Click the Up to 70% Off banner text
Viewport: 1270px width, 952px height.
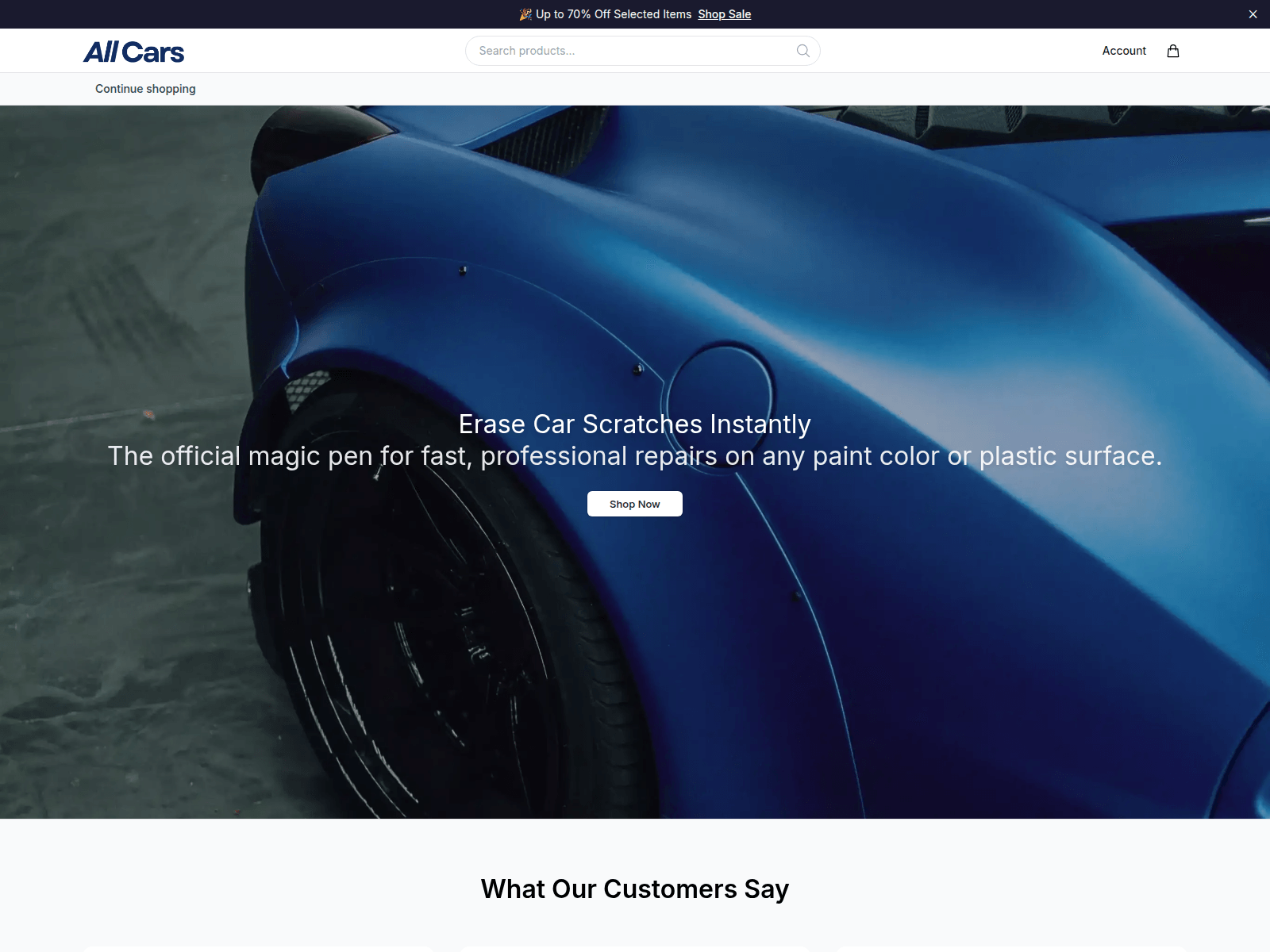point(614,14)
